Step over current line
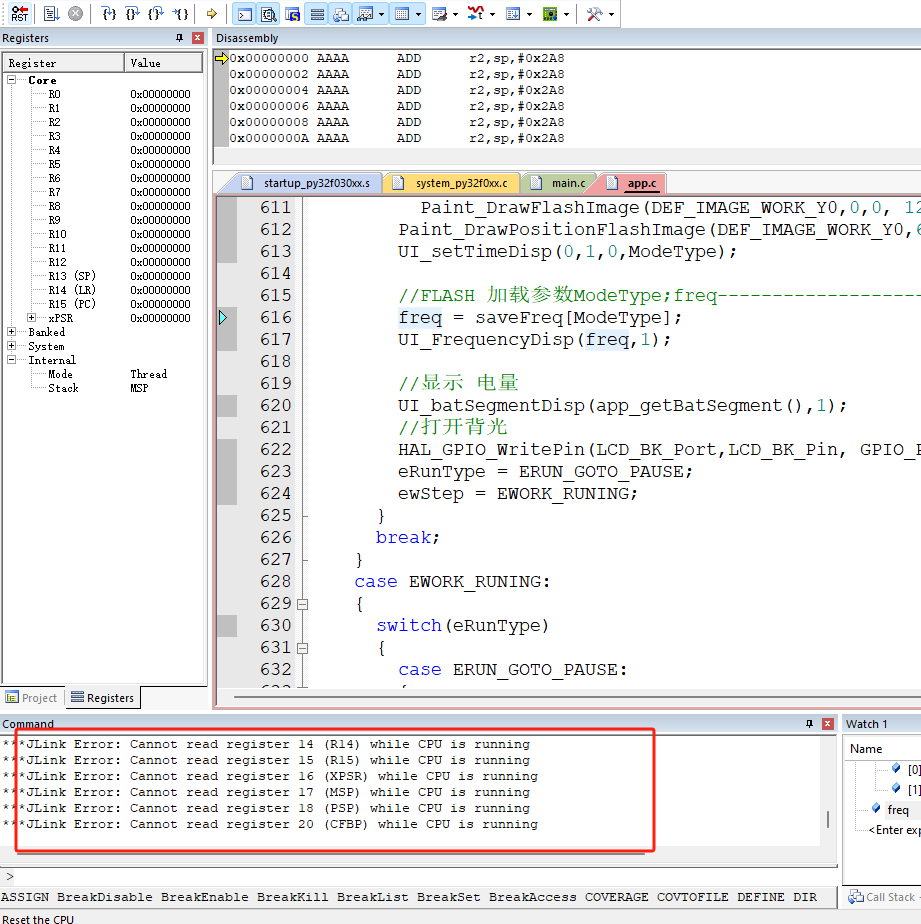The height and width of the screenshot is (924, 921). (x=132, y=13)
